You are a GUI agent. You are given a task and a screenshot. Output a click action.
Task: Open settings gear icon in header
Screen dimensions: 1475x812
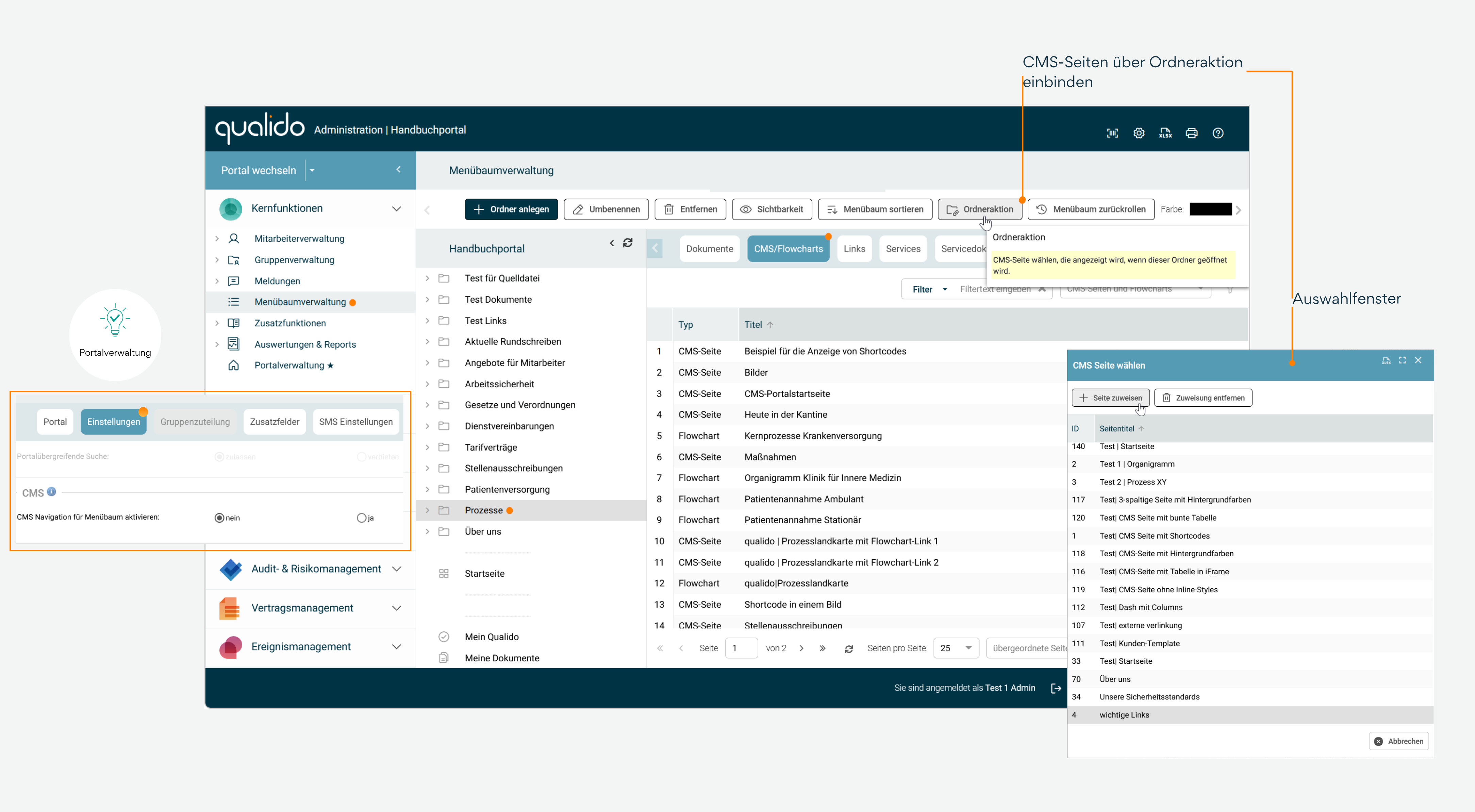tap(1138, 133)
